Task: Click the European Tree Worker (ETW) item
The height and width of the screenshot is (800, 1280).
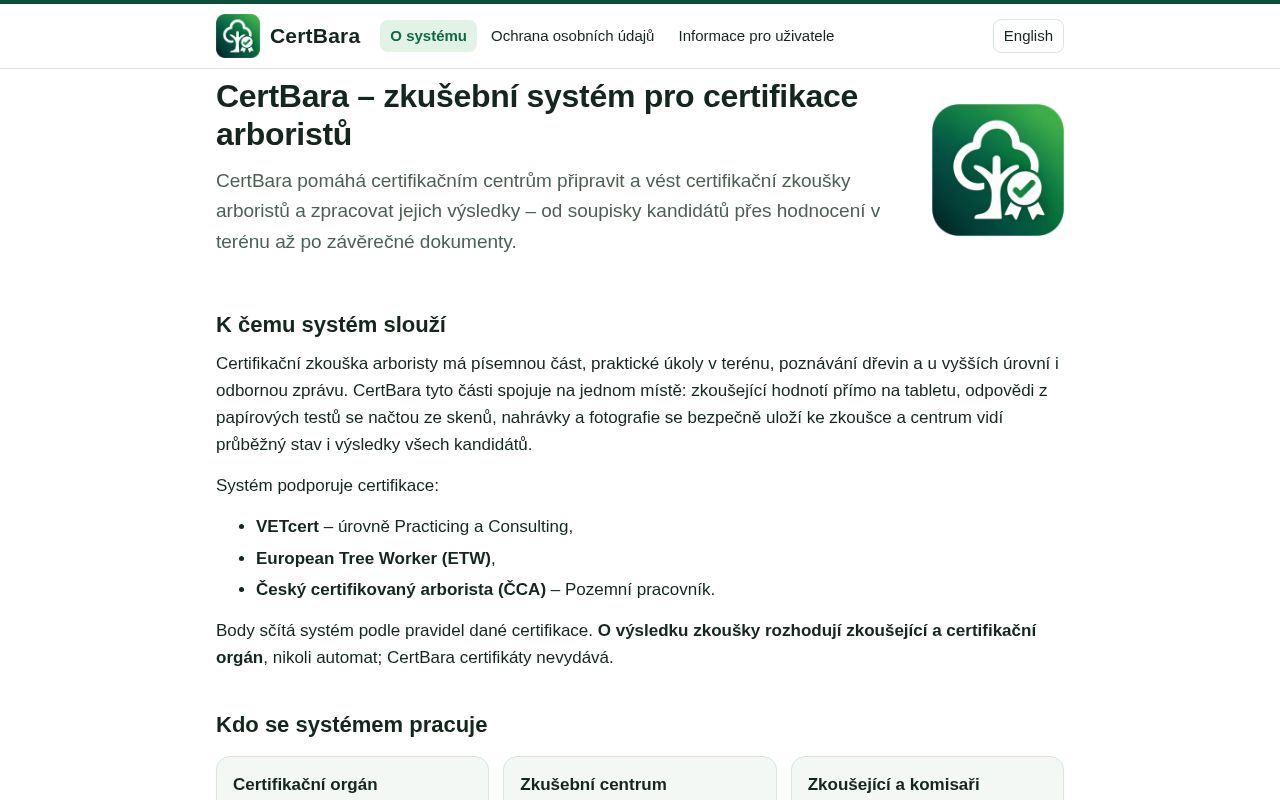Action: (x=376, y=558)
